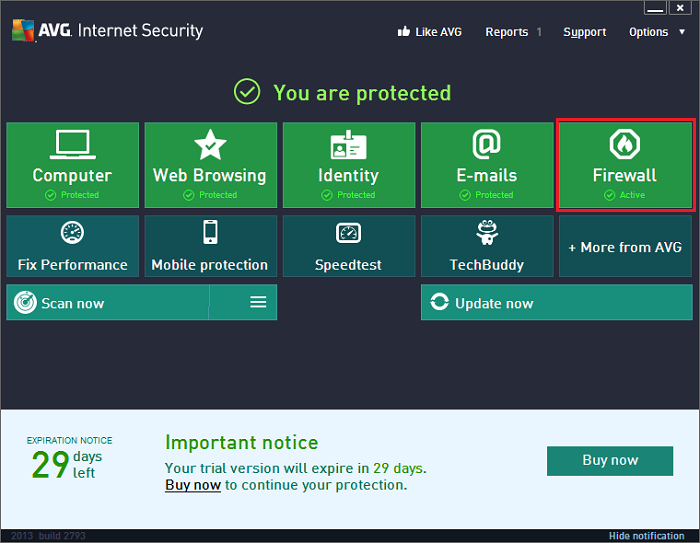
Task: Click the Scan now radar icon
Action: 25,302
